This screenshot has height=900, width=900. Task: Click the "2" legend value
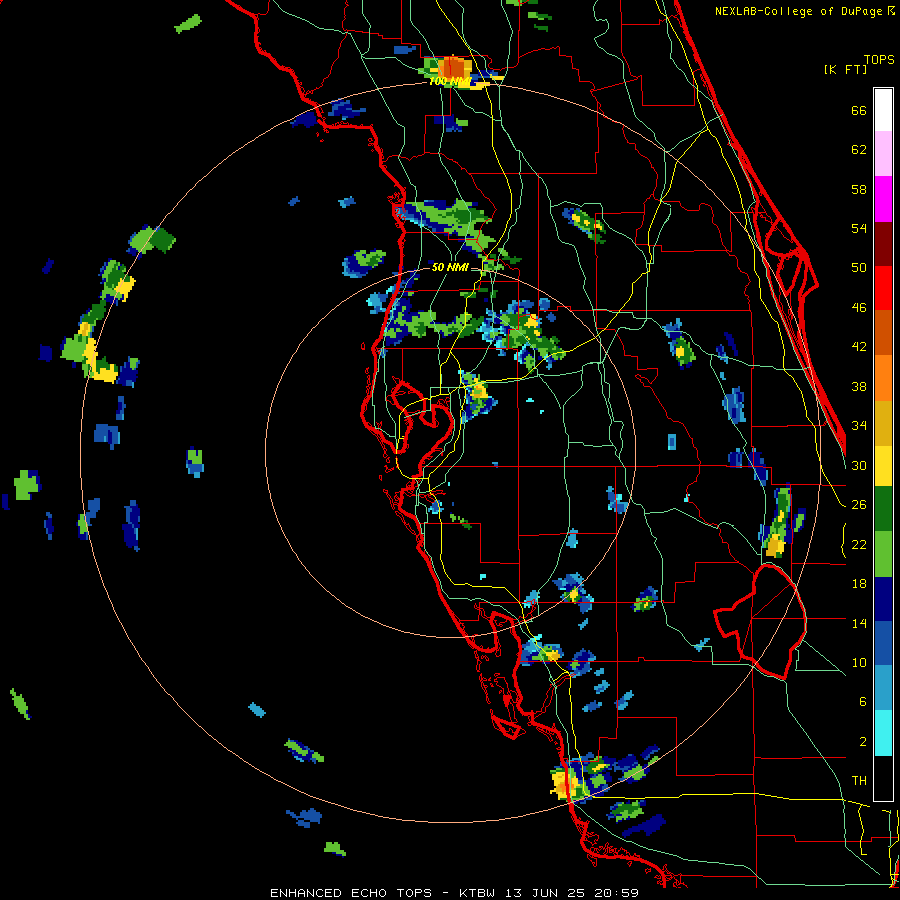click(862, 742)
